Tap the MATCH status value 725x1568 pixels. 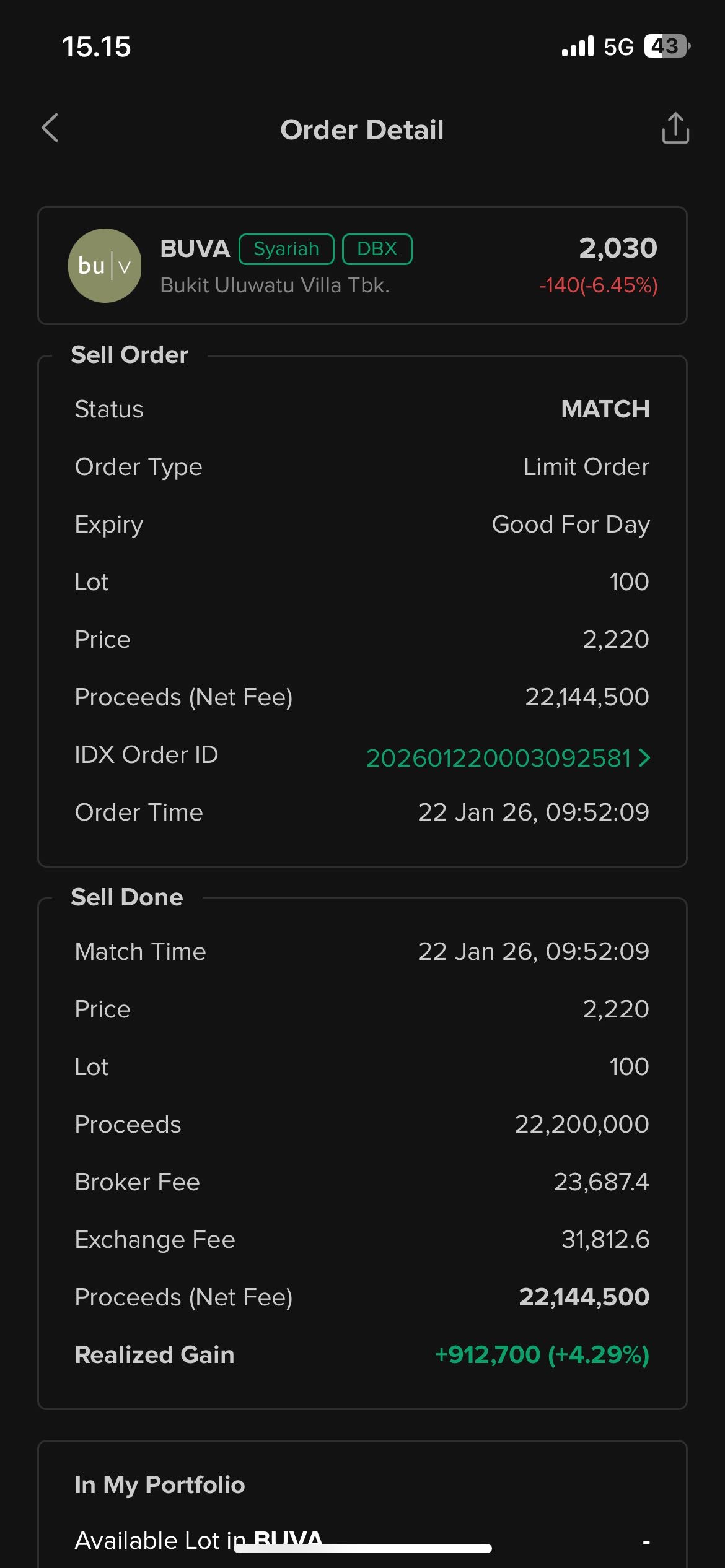coord(605,409)
